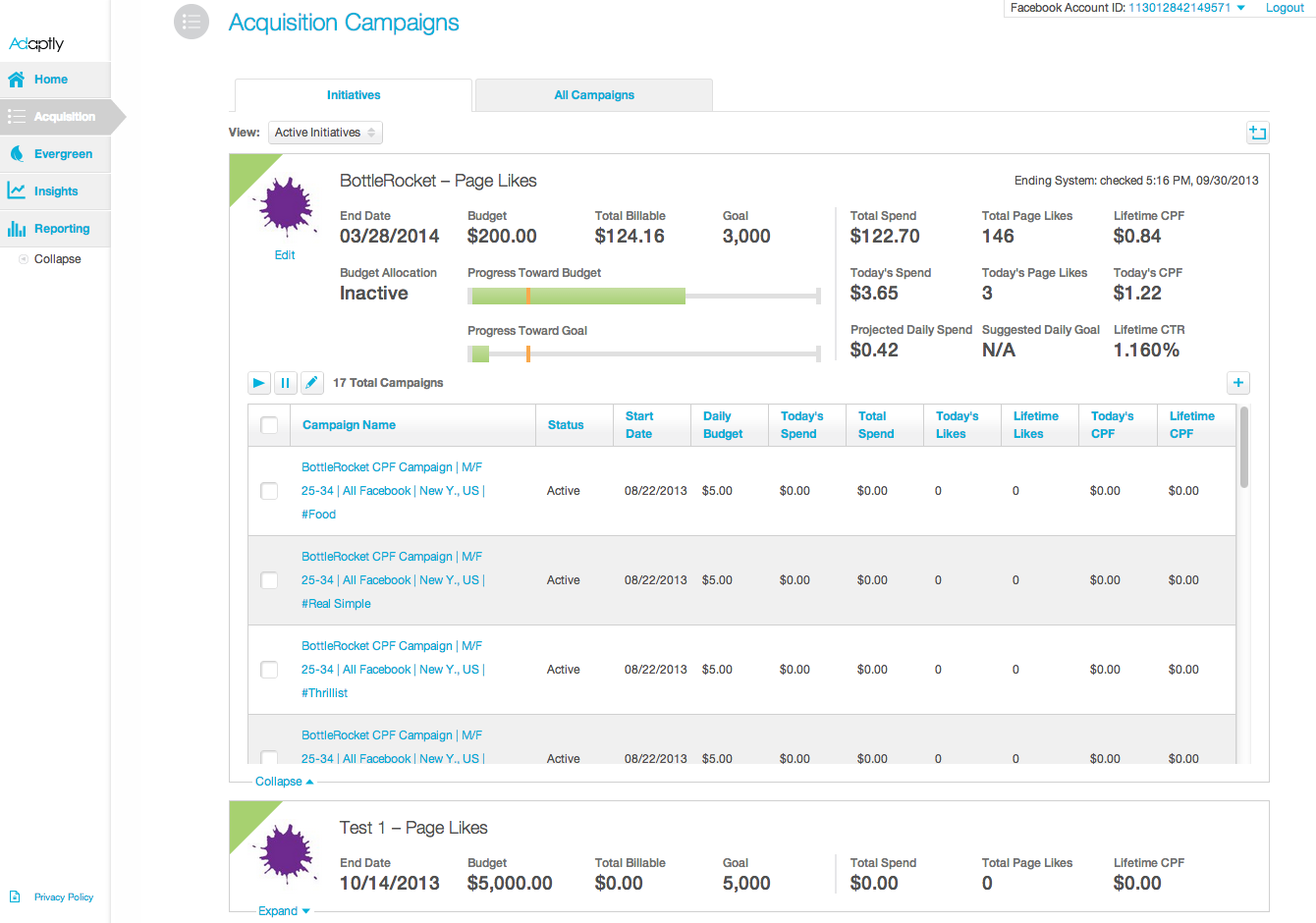Click the Evergreen leaf icon in sidebar
Image resolution: width=1316 pixels, height=923 pixels.
click(x=17, y=154)
